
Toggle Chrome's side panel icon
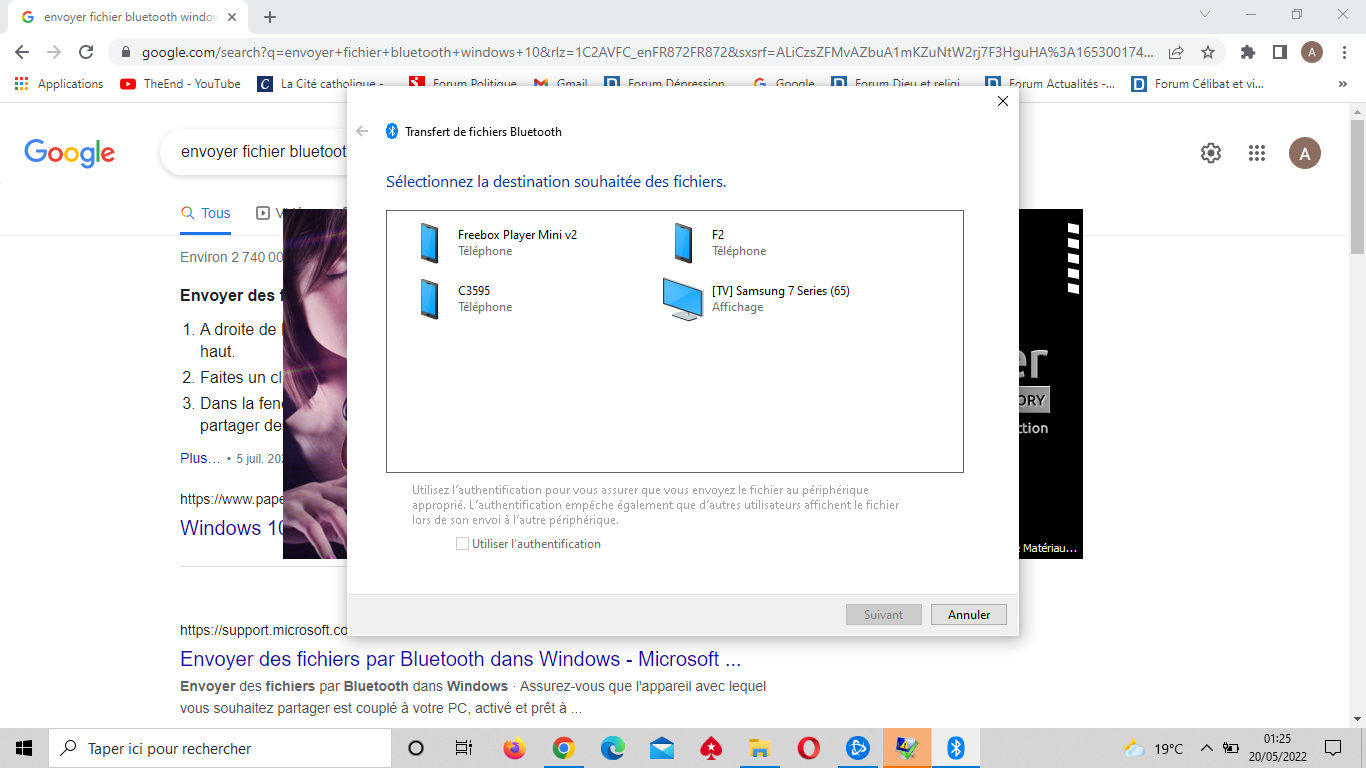1279,52
